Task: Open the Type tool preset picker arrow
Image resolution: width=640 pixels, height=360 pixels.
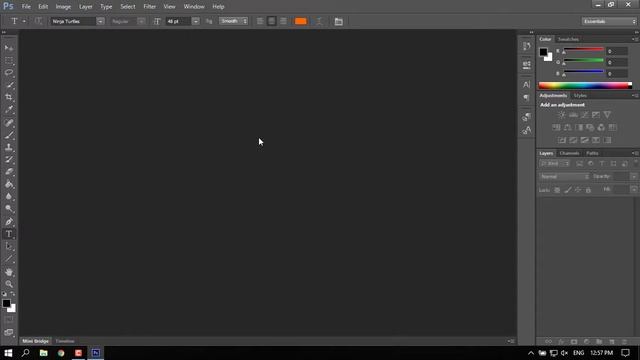Action: (x=24, y=21)
